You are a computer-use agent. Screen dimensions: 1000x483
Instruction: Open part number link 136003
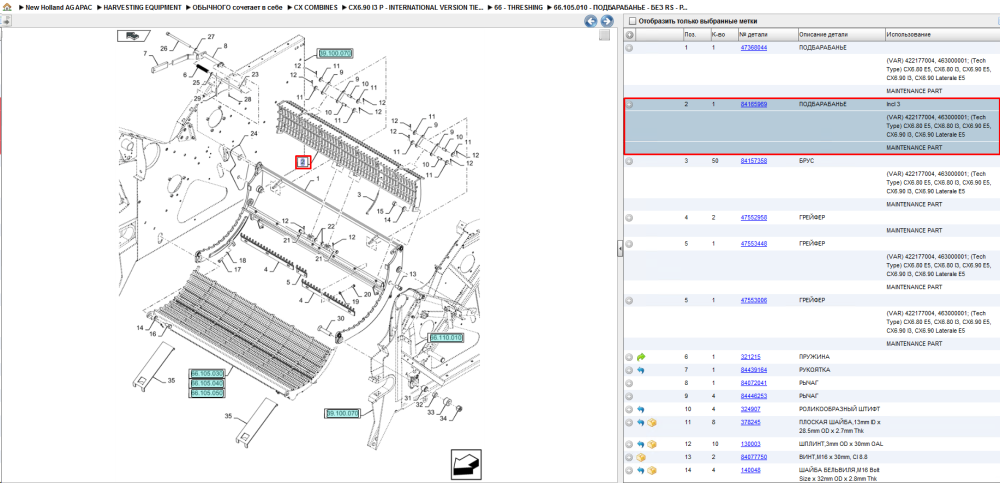pos(750,444)
